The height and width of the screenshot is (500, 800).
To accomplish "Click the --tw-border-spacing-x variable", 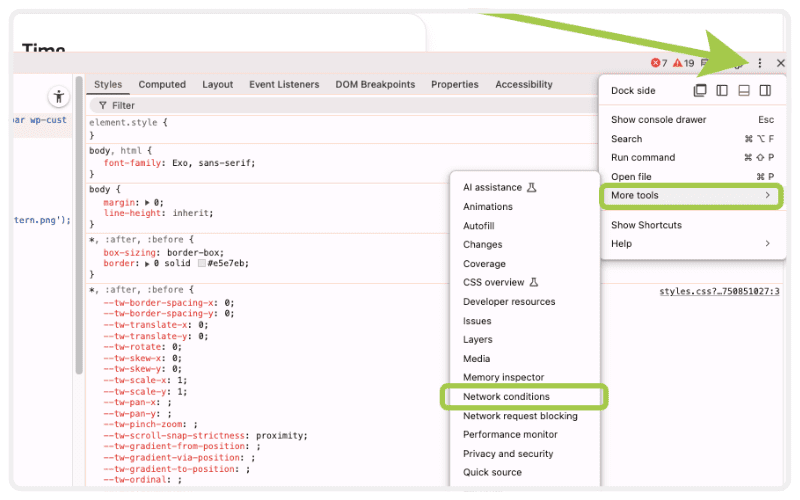I will point(161,303).
